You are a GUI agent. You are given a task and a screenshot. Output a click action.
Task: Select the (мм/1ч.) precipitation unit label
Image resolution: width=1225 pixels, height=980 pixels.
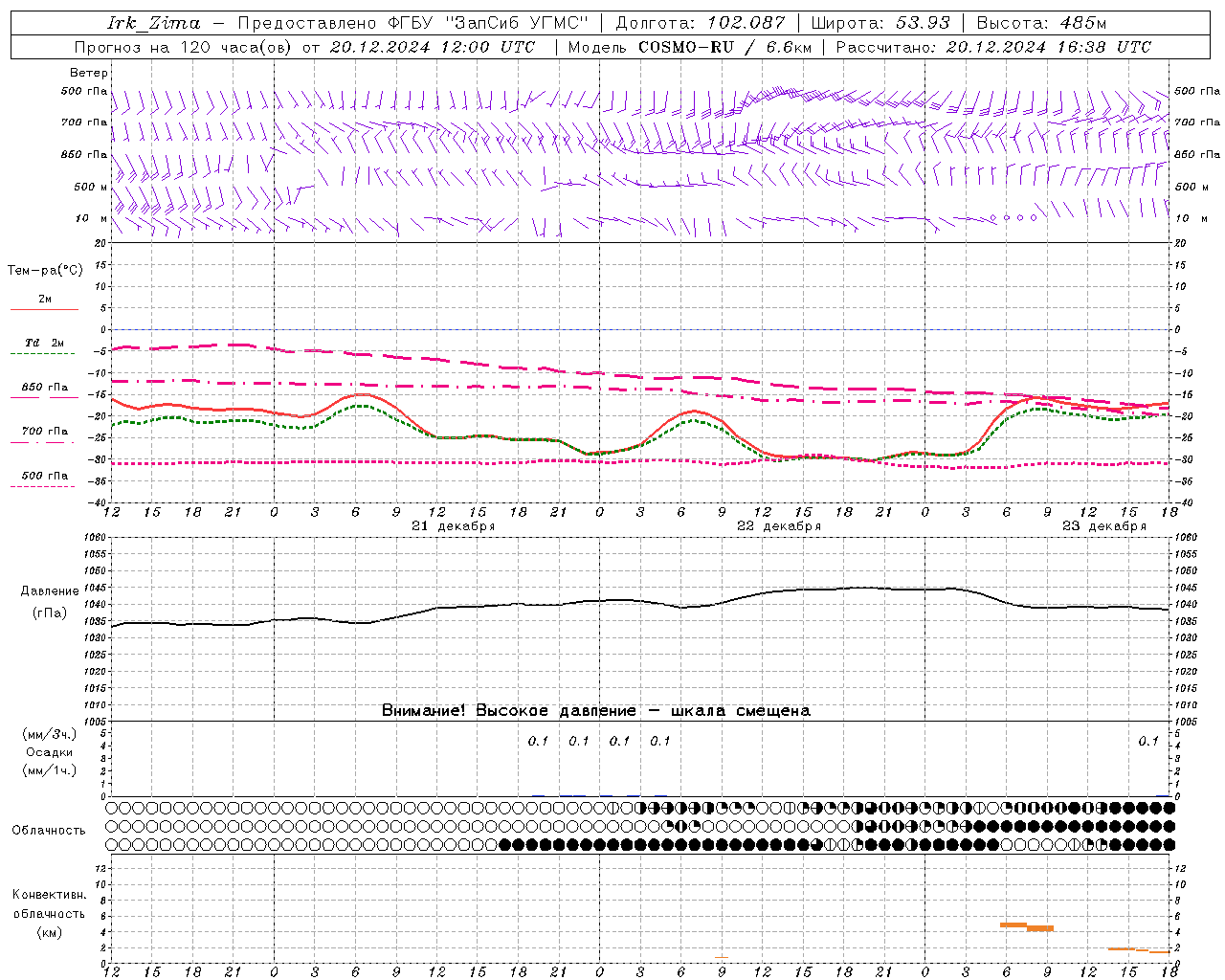50,771
